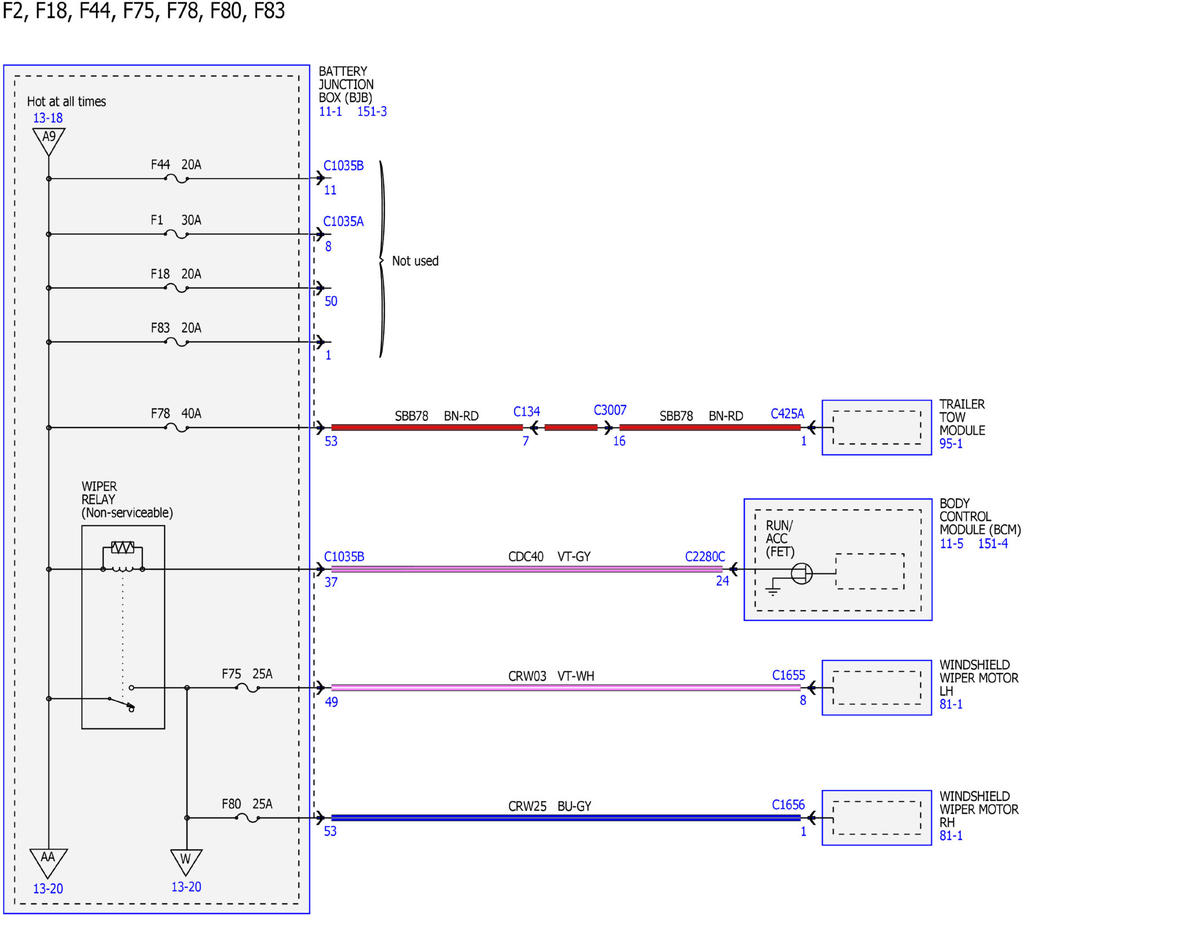Image resolution: width=1200 pixels, height=927 pixels.
Task: Click the 'CRW03 VT-WH' wire label
Action: pos(551,675)
